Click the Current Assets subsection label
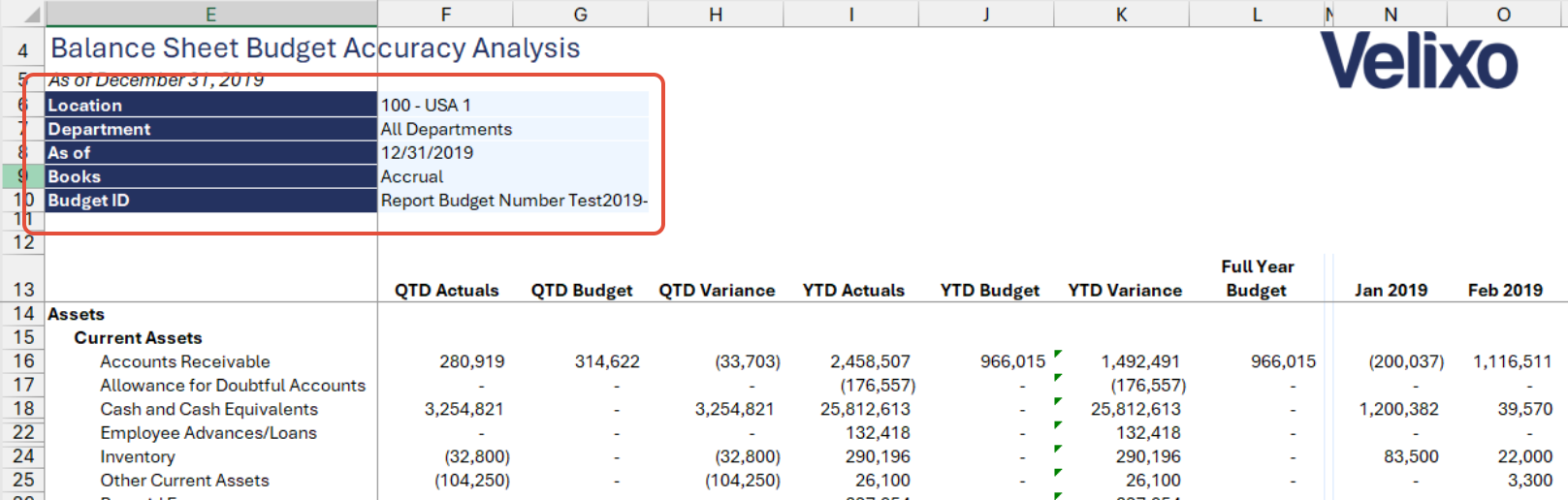1568x500 pixels. pyautogui.click(x=138, y=337)
